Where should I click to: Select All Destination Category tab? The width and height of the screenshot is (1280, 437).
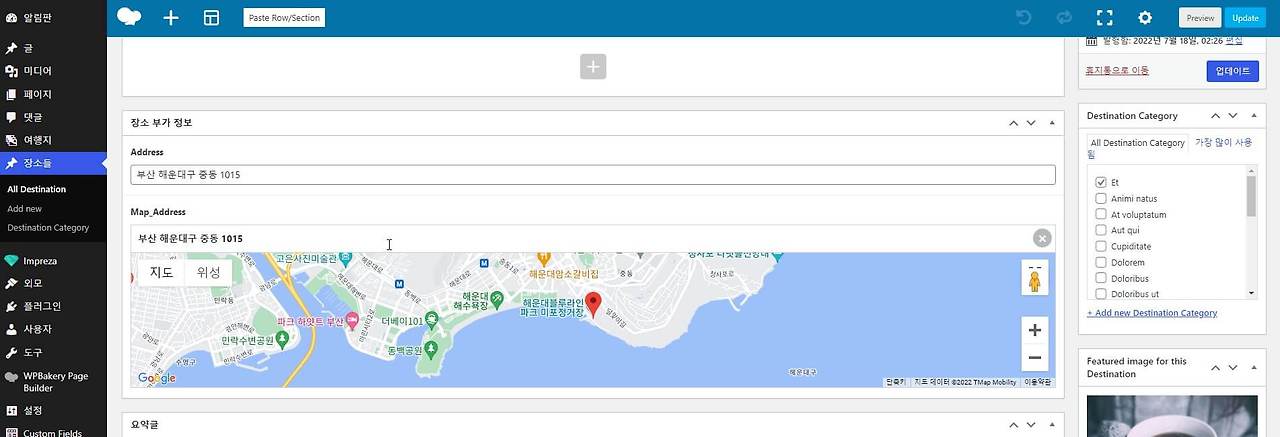coord(1138,143)
